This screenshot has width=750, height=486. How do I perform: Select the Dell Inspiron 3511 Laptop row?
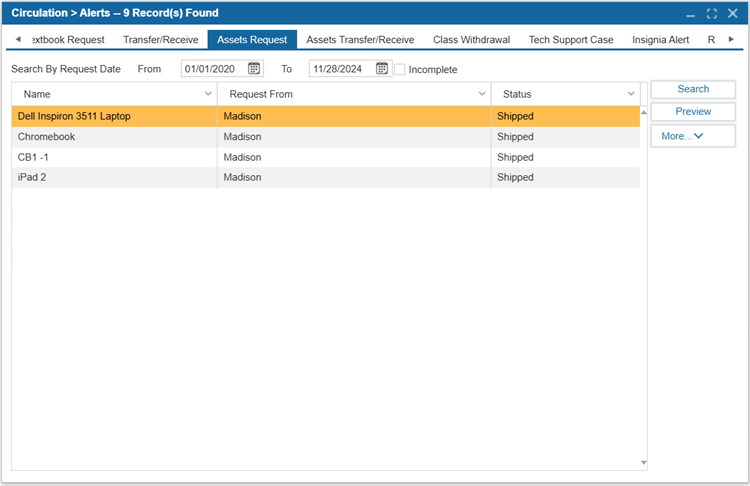tap(326, 116)
